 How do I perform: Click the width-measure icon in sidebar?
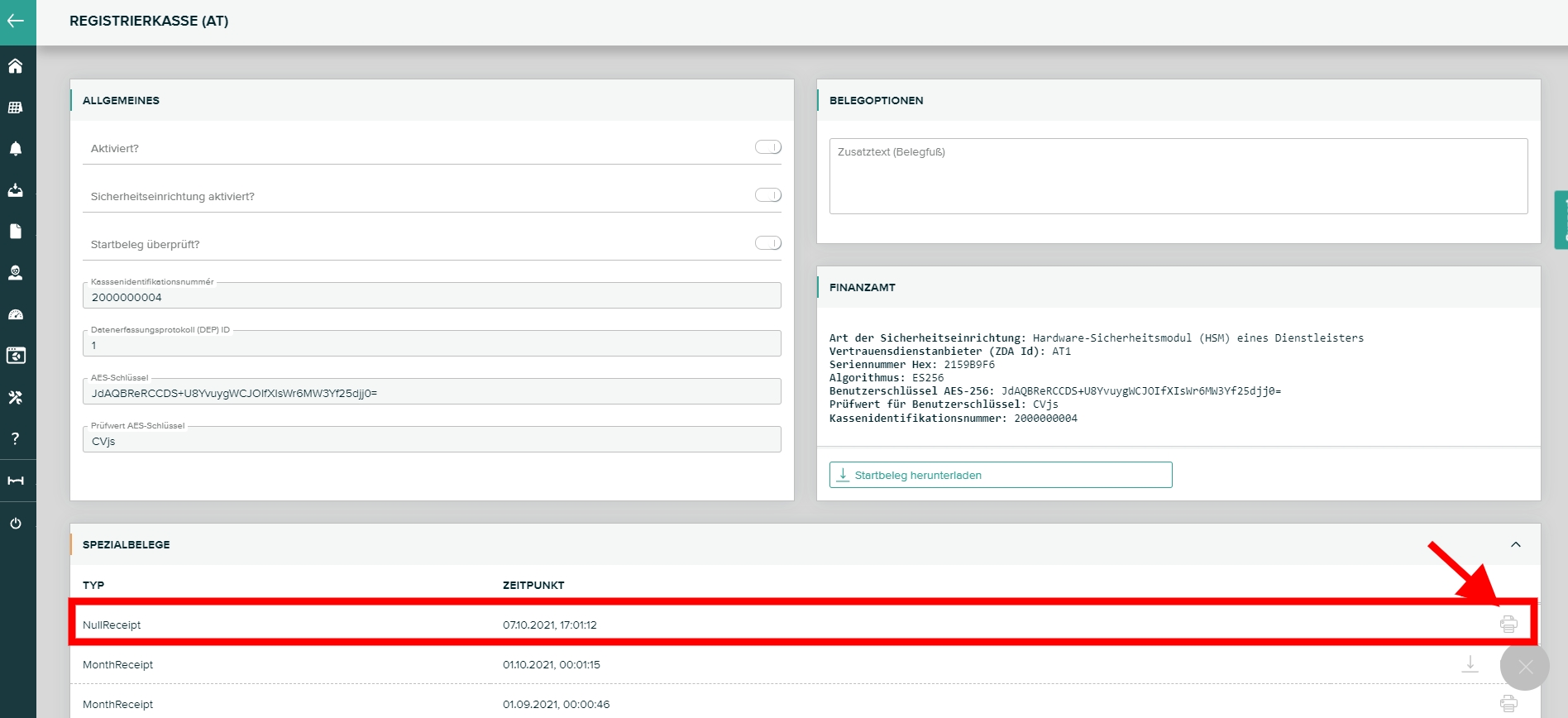[16, 481]
